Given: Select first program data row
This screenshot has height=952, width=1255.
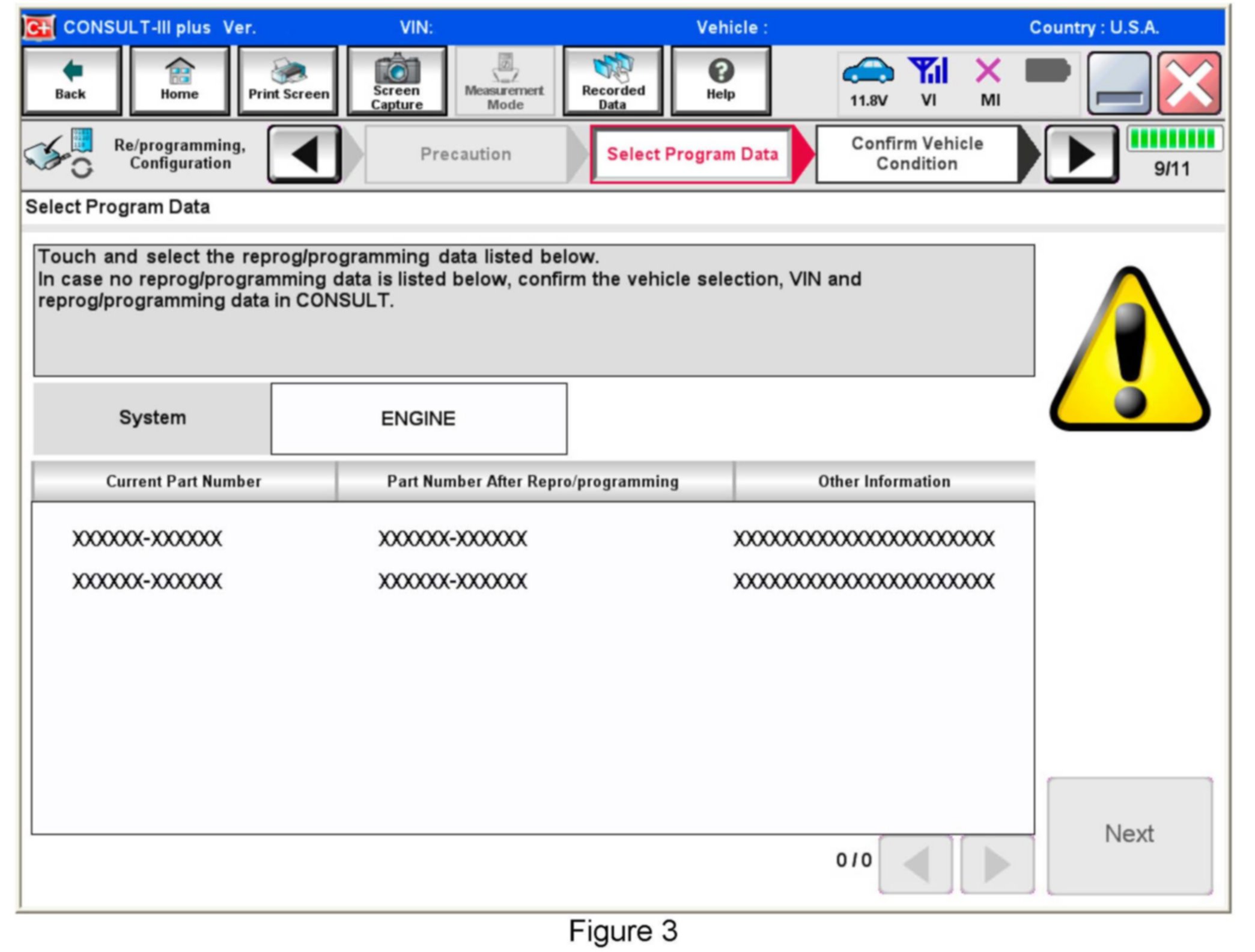Looking at the screenshot, I should pyautogui.click(x=532, y=538).
